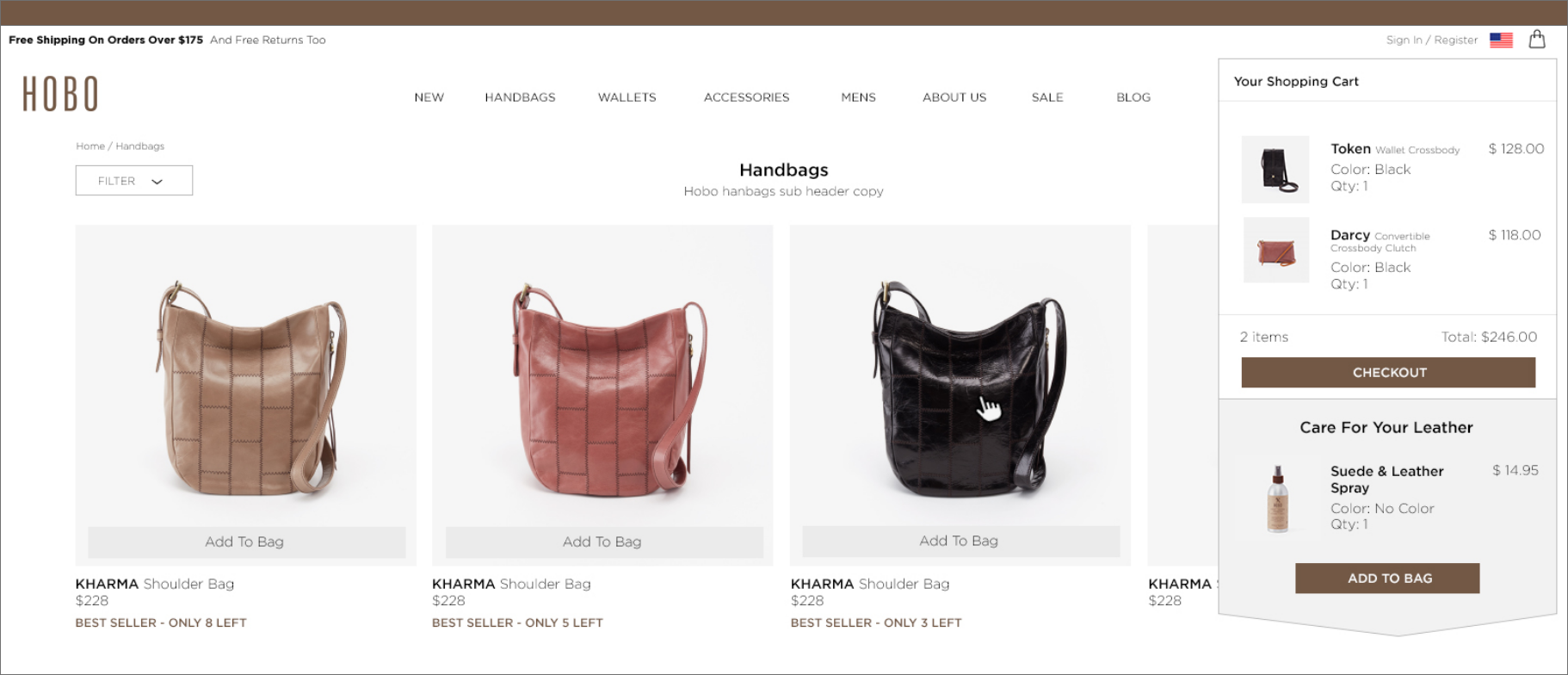
Task: Open the WALLETS menu
Action: 627,97
